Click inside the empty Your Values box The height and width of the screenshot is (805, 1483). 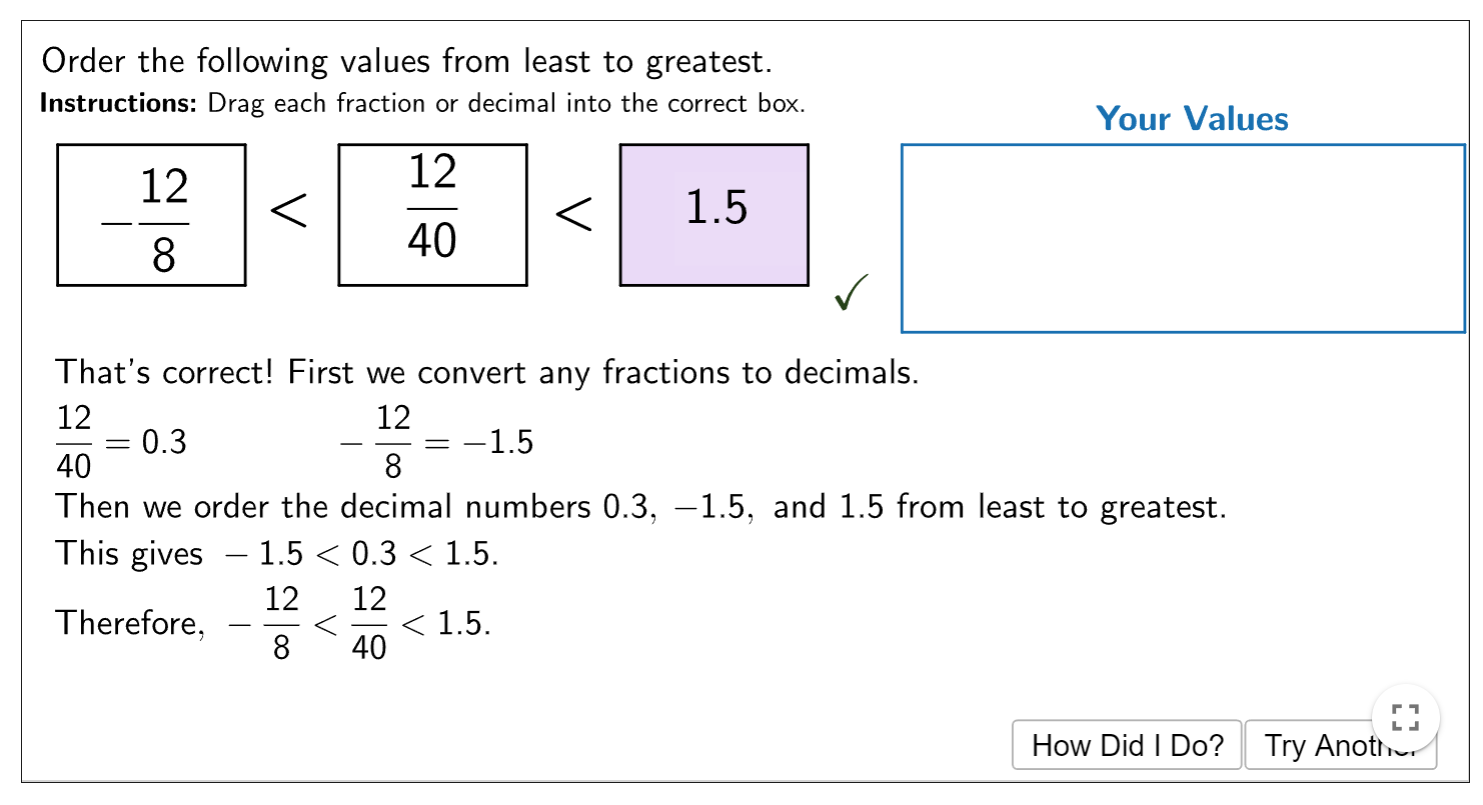click(x=1182, y=238)
